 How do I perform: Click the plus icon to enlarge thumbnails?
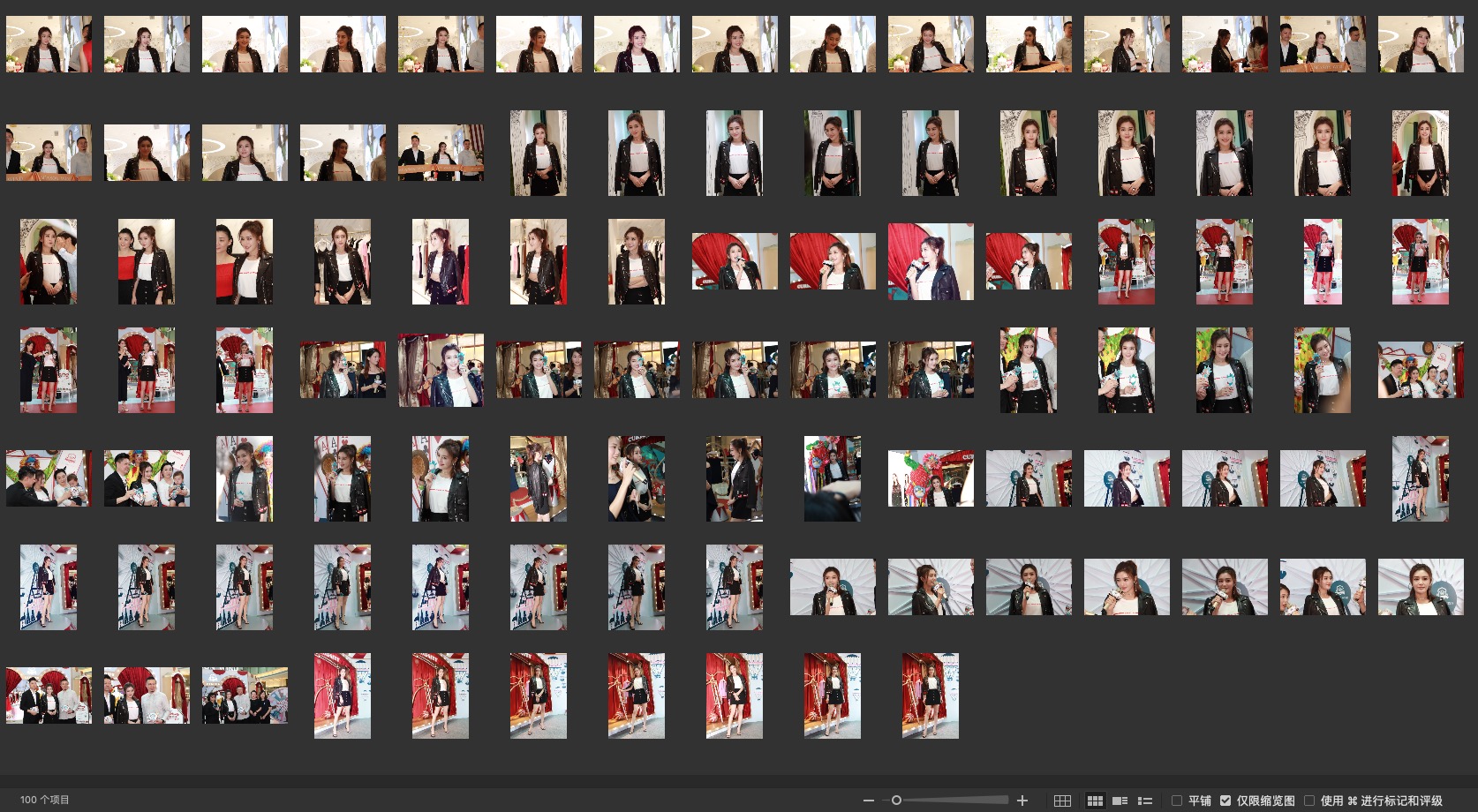[x=1022, y=801]
